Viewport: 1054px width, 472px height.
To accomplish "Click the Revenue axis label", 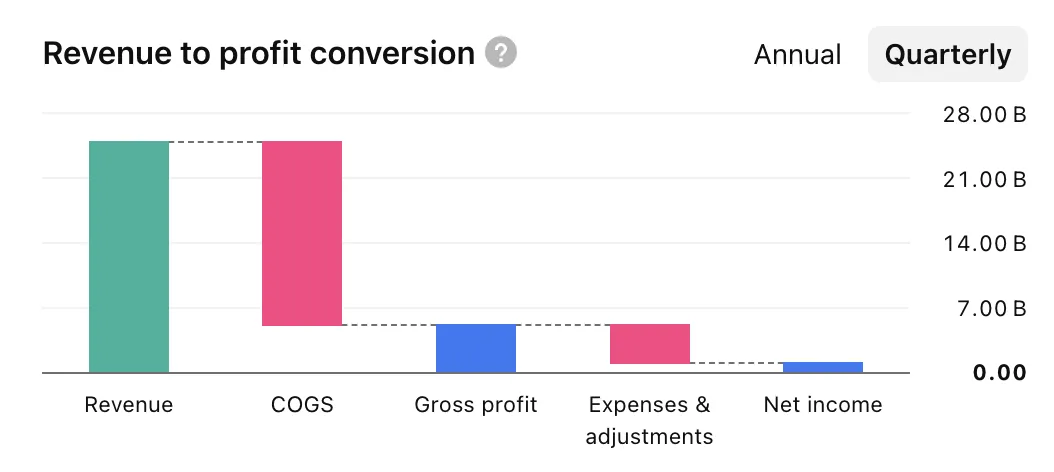I will [129, 405].
